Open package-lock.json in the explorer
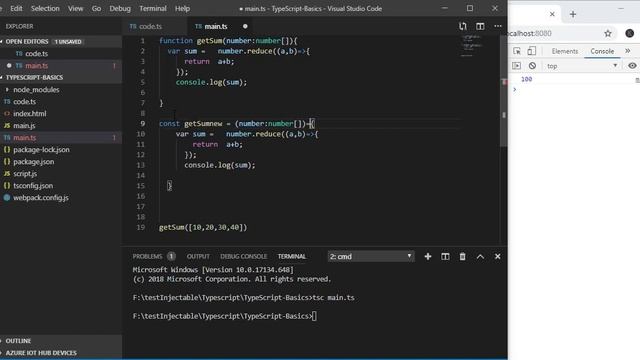Viewport: 640px width, 360px height. [41, 149]
